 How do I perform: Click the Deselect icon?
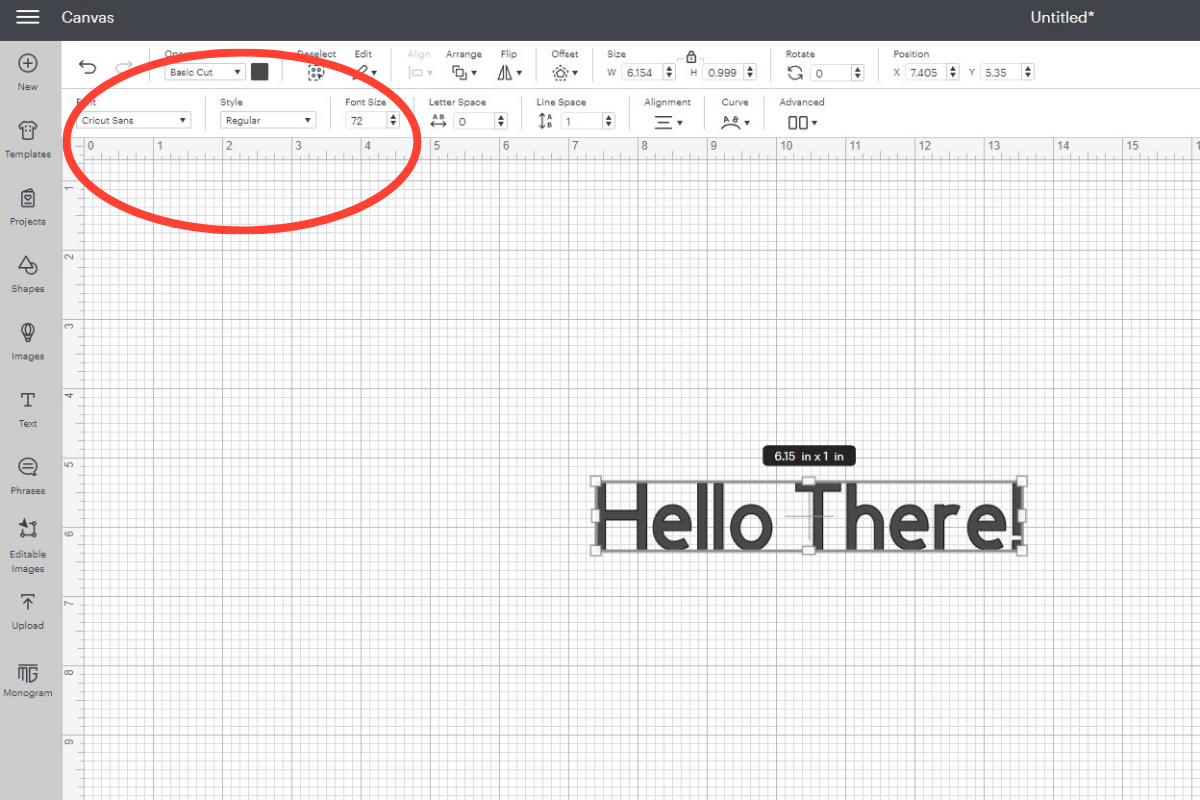(316, 72)
